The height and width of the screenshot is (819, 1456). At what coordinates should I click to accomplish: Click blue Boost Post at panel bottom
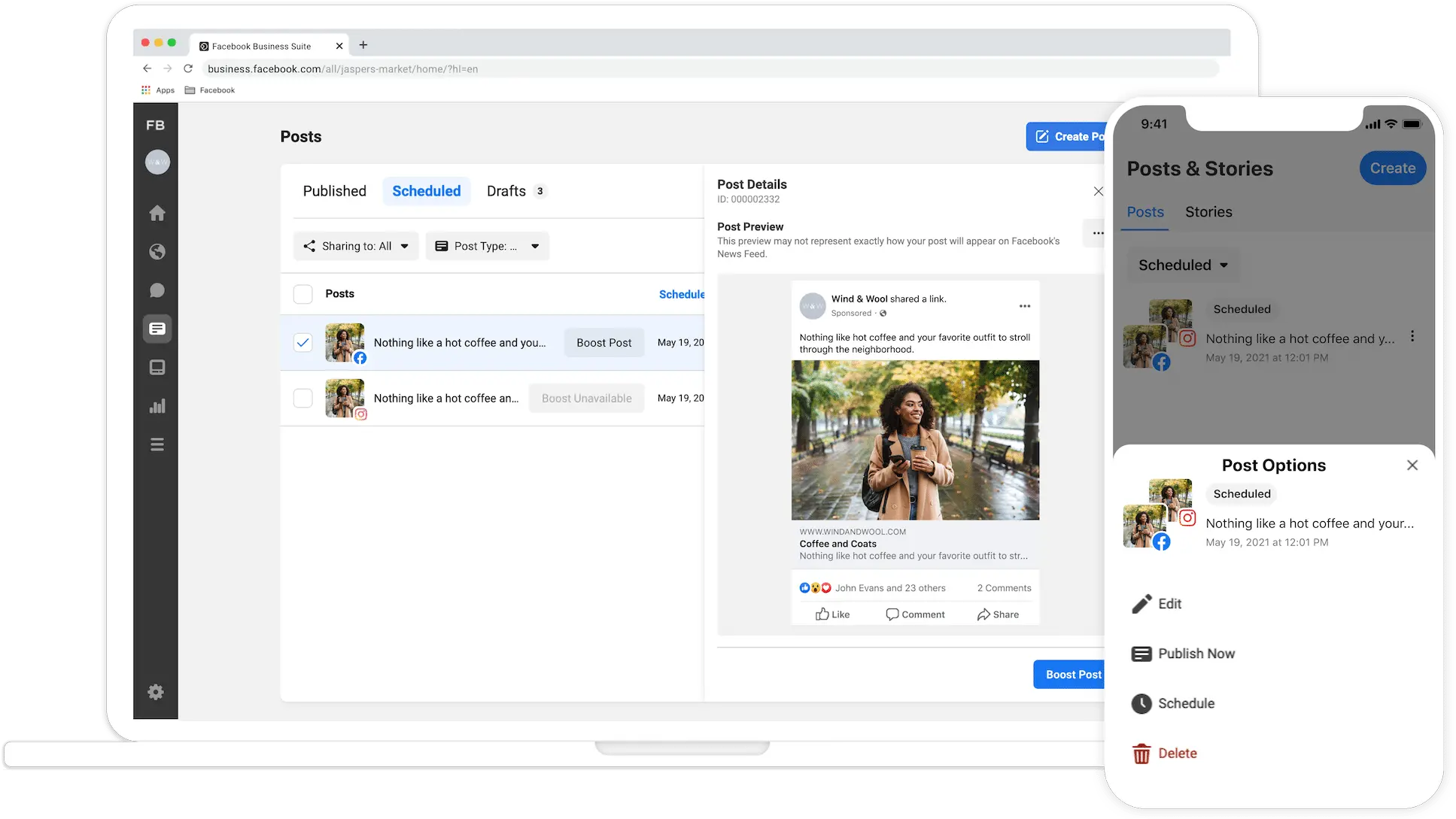pos(1069,675)
